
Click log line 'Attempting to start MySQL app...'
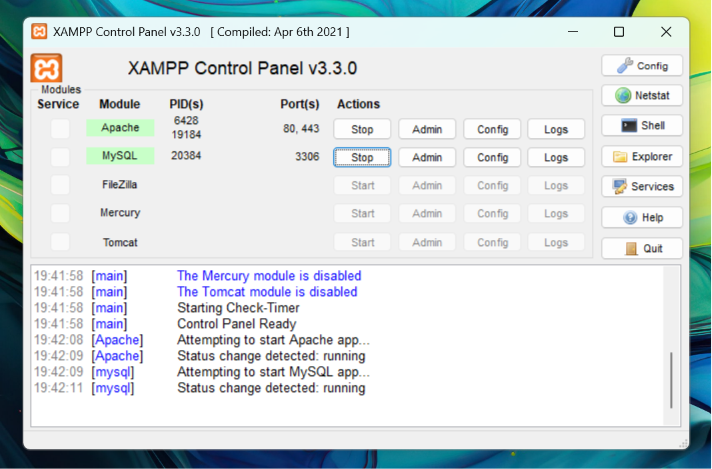point(273,372)
